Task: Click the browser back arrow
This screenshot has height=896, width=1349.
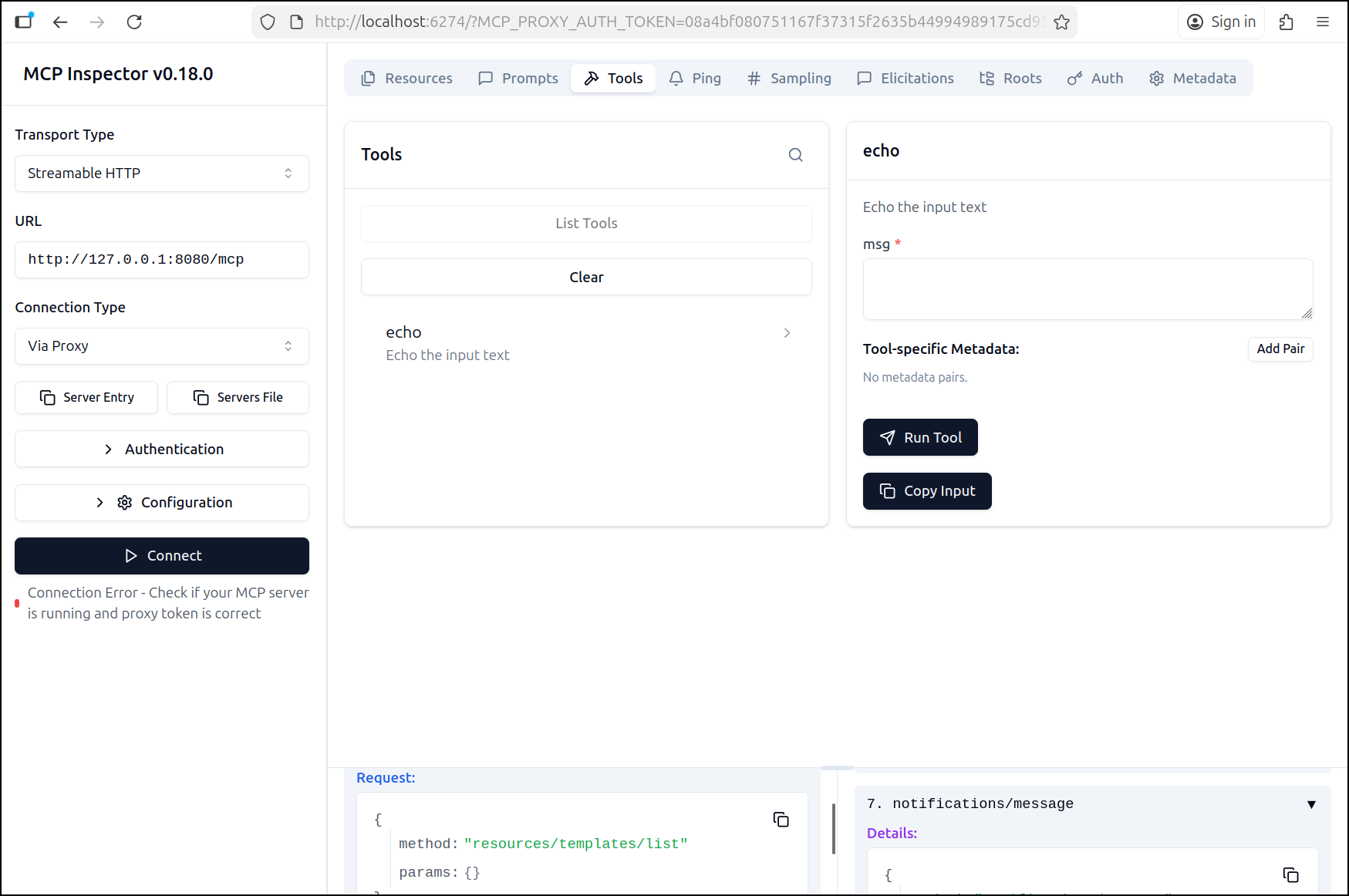Action: tap(60, 22)
